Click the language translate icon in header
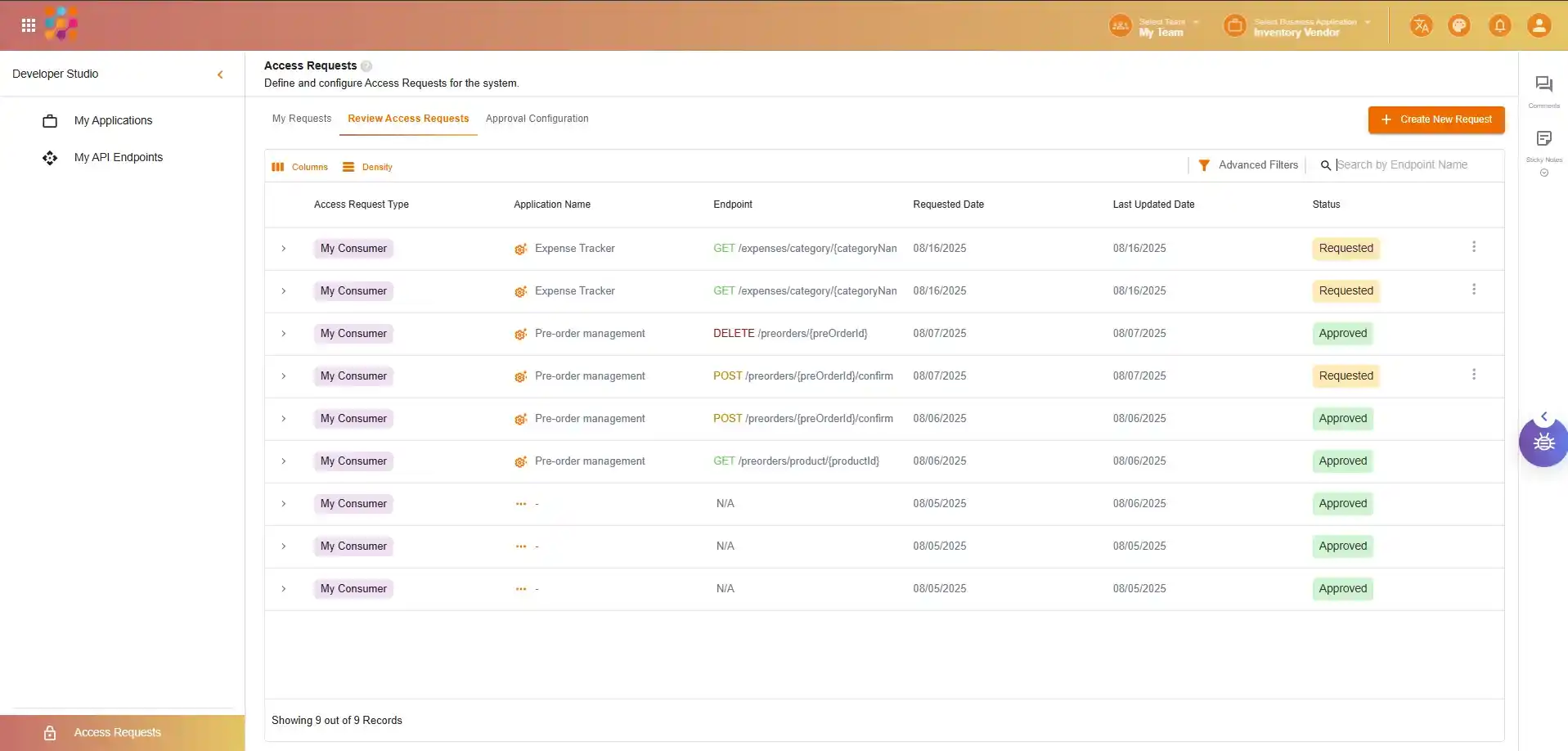The width and height of the screenshot is (1568, 751). click(1421, 26)
